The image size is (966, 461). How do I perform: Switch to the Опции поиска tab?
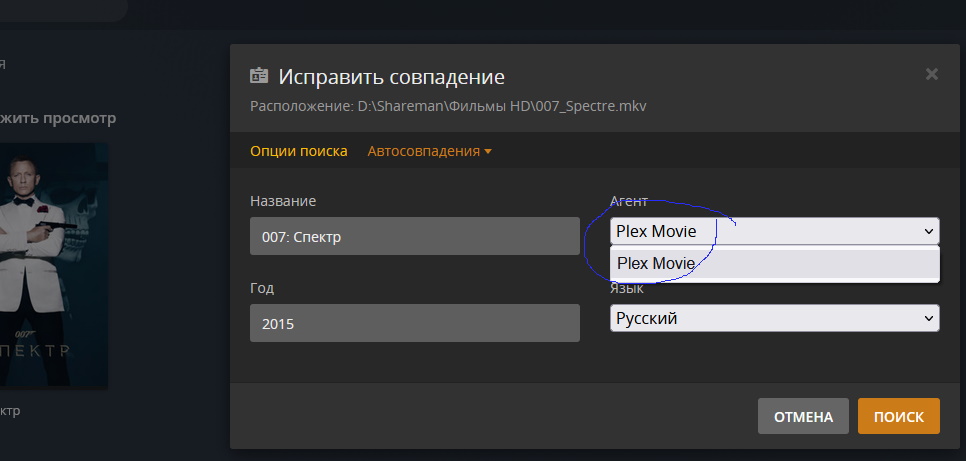click(x=299, y=151)
